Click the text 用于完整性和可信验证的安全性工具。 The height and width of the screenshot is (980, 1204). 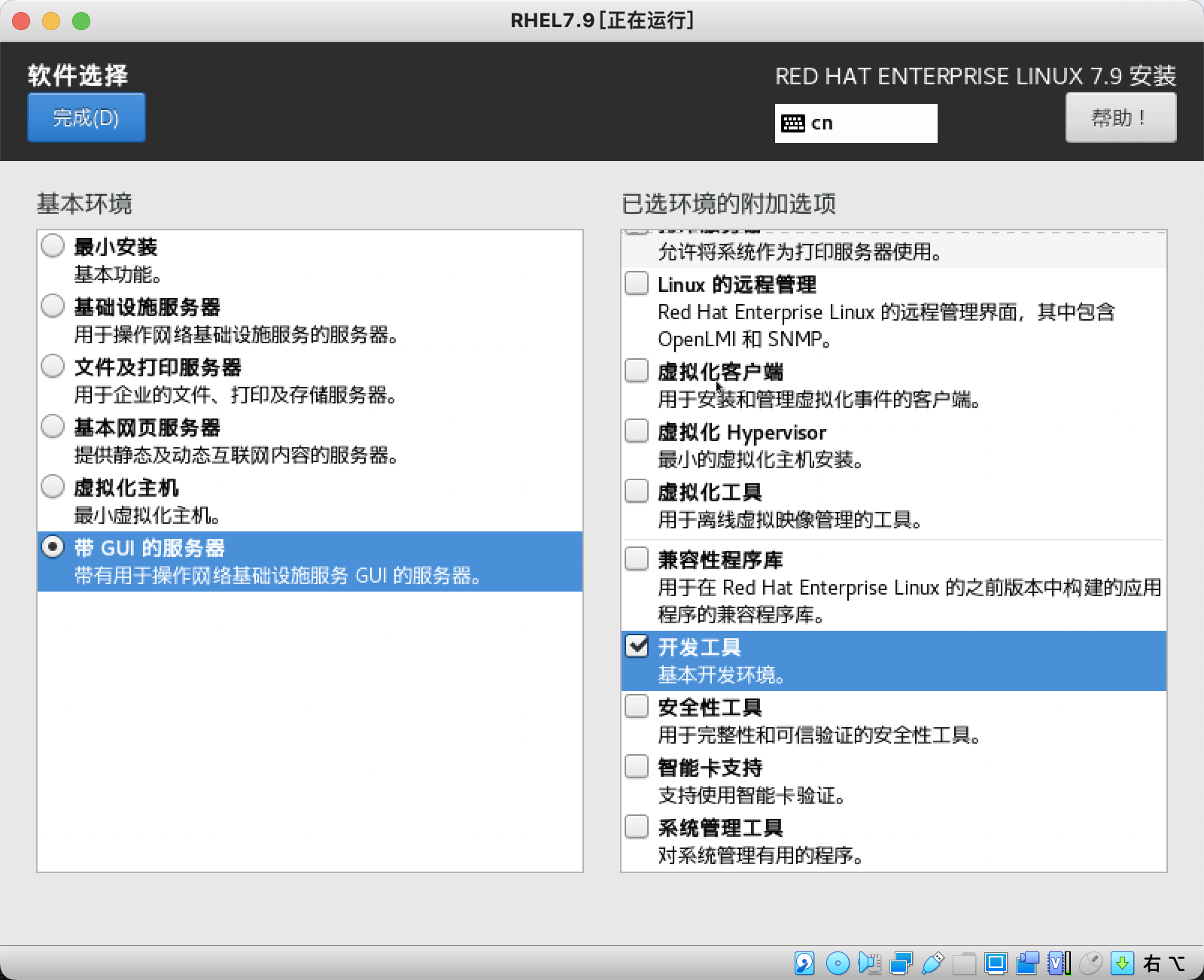click(x=819, y=735)
